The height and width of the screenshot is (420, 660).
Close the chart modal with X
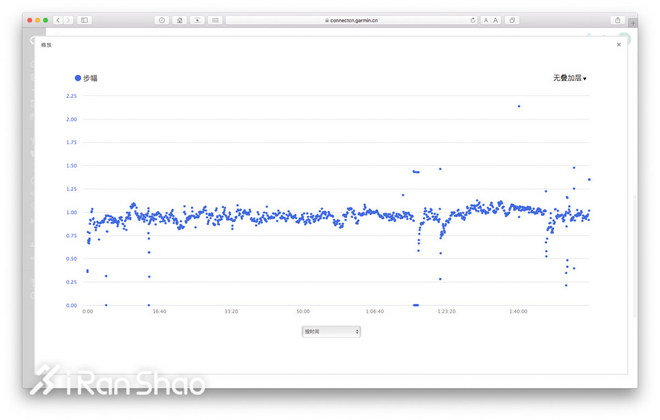tap(618, 45)
